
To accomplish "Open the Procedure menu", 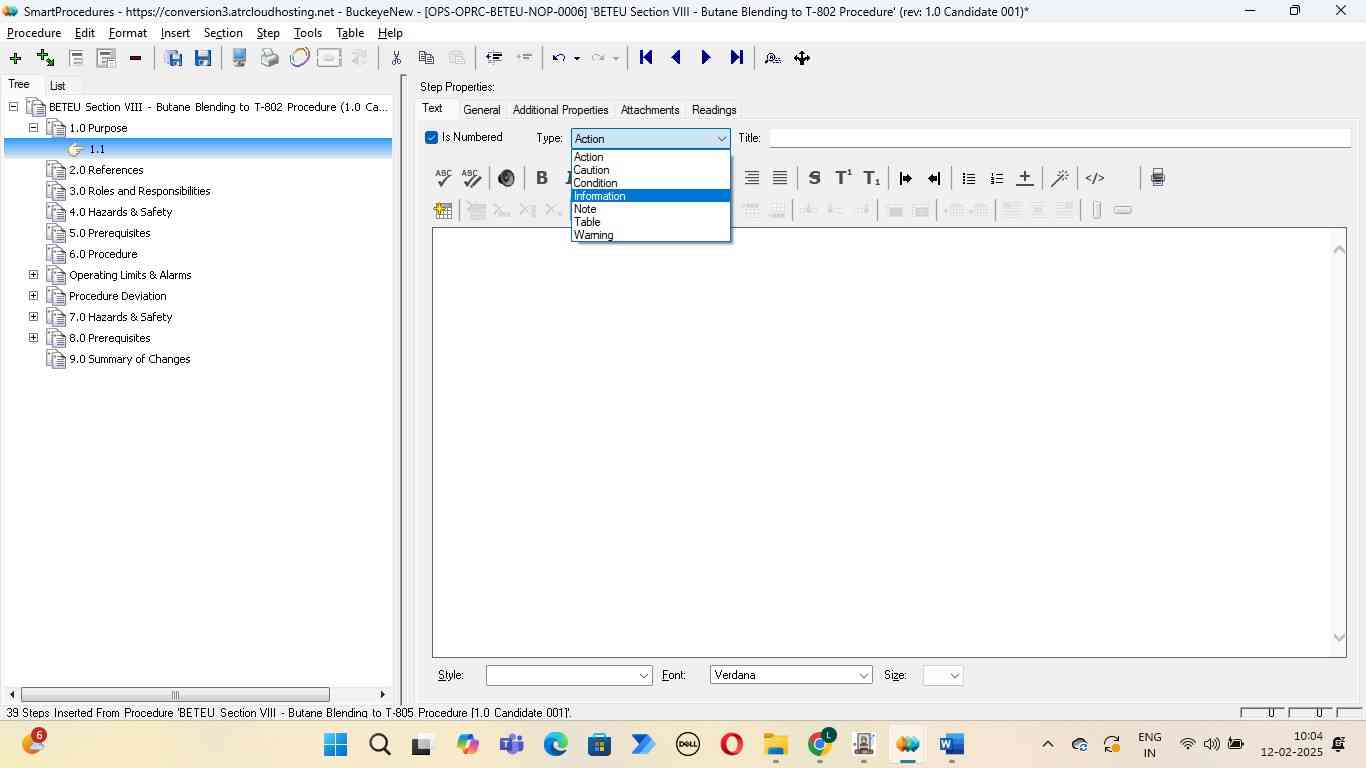I will point(34,33).
